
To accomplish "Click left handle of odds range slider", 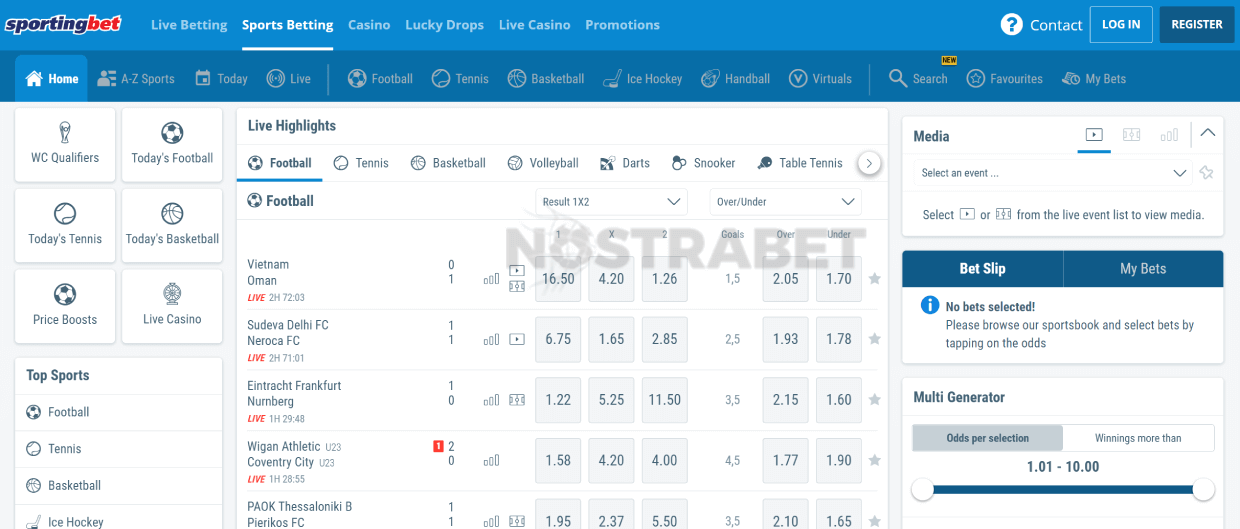I will click(x=923, y=489).
